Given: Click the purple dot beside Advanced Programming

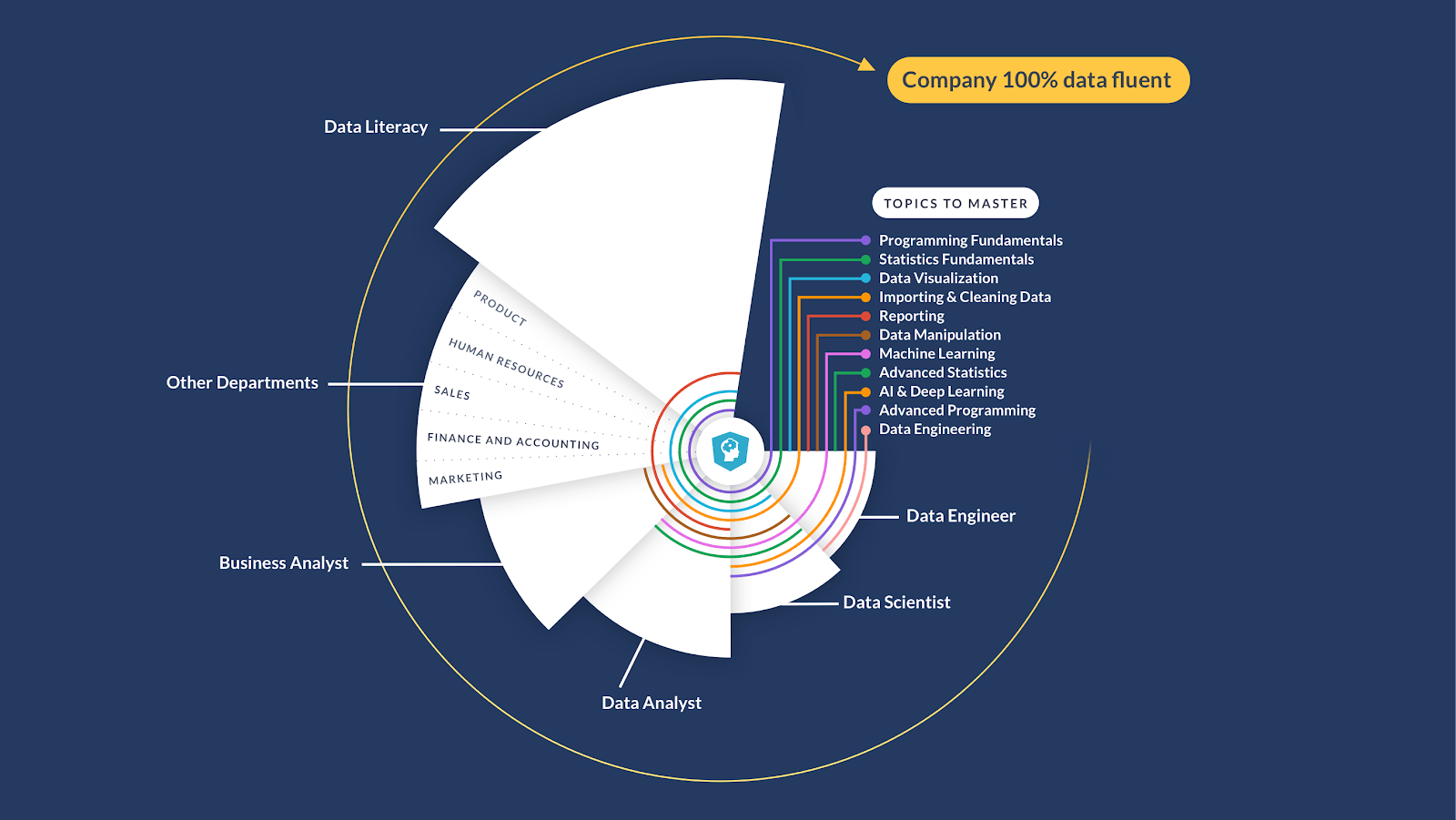Looking at the screenshot, I should tap(865, 410).
